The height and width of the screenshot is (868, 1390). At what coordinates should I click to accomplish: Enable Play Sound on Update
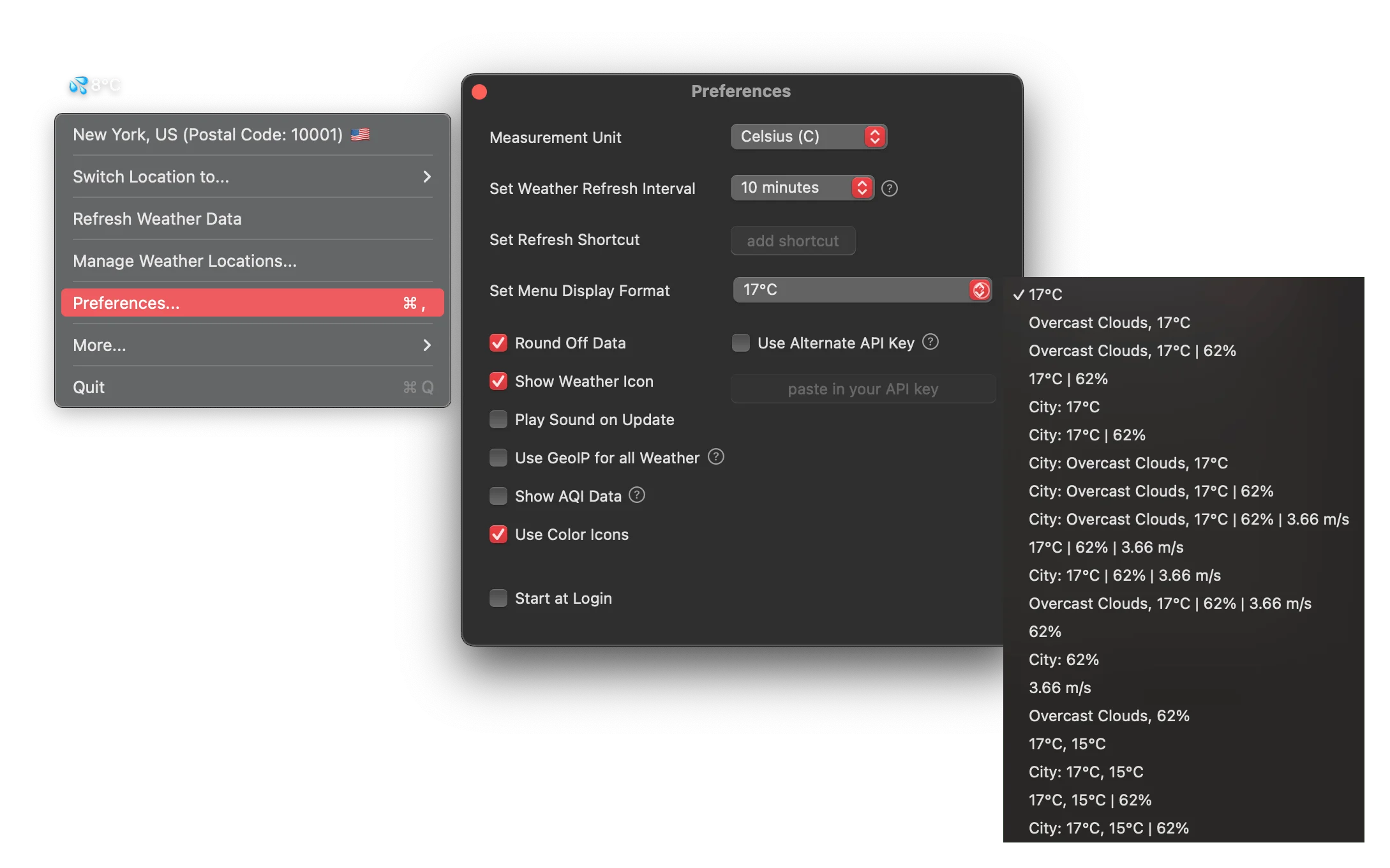click(498, 419)
